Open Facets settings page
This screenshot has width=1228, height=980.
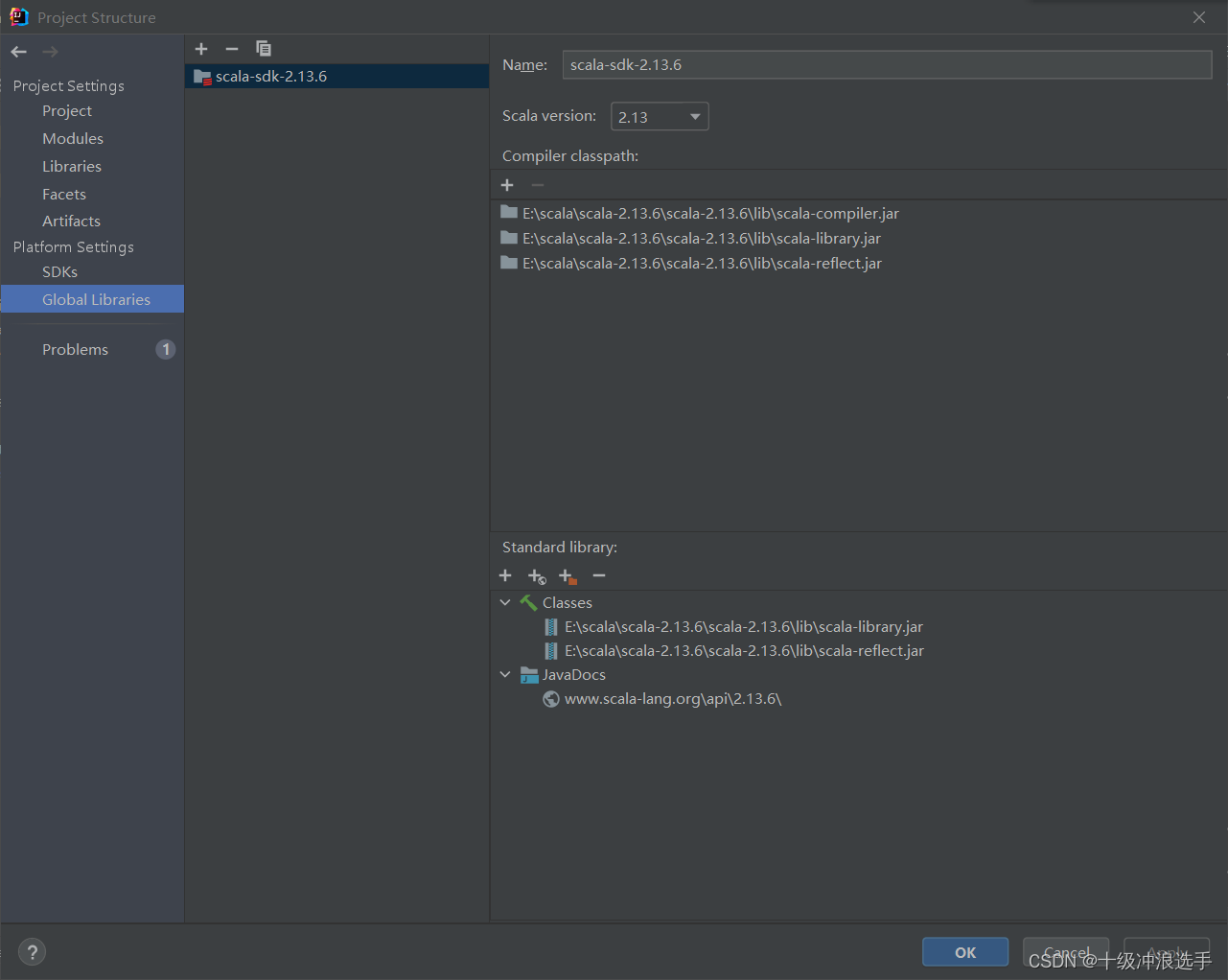coord(64,195)
